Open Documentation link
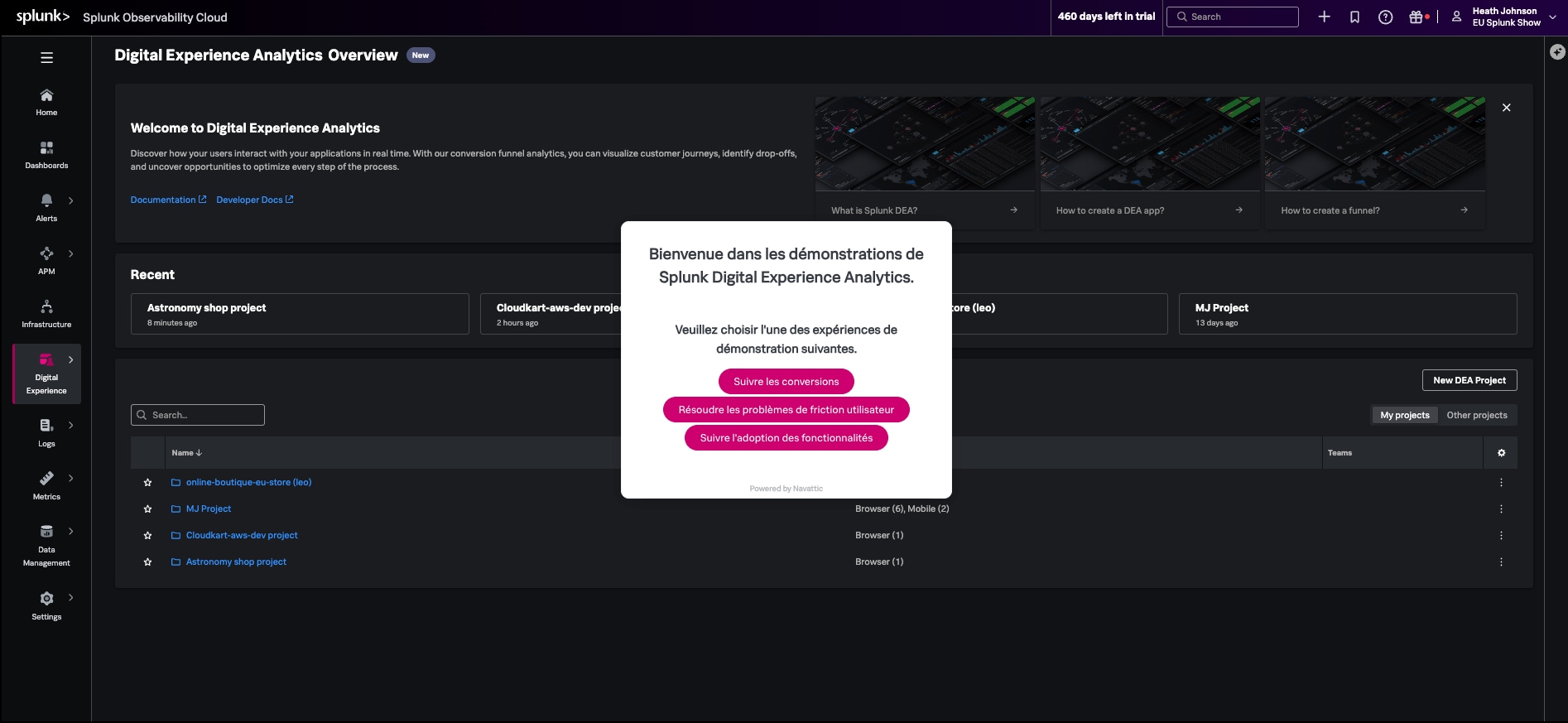 [x=168, y=200]
